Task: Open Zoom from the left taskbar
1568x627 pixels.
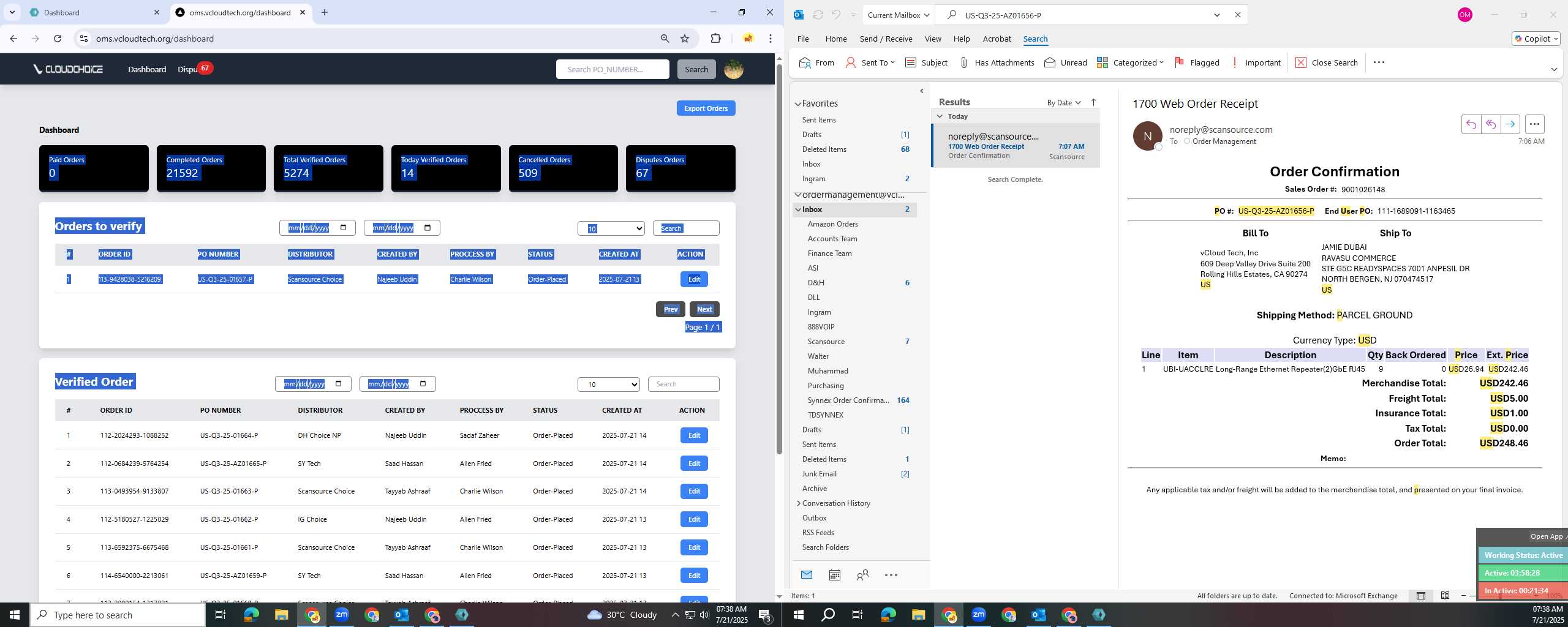Action: click(x=342, y=614)
